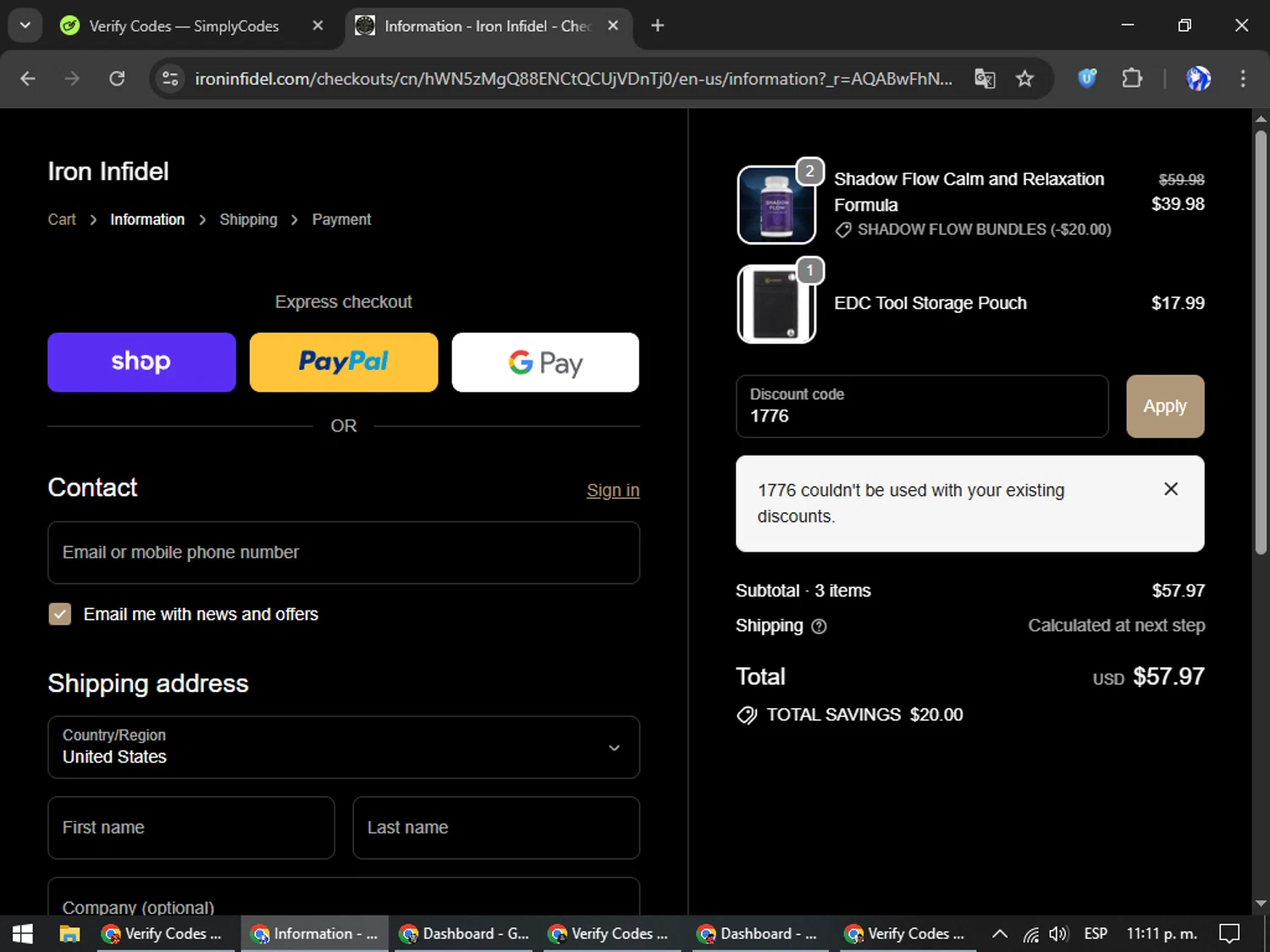Click the Sign in link
The width and height of the screenshot is (1270, 952).
point(613,491)
